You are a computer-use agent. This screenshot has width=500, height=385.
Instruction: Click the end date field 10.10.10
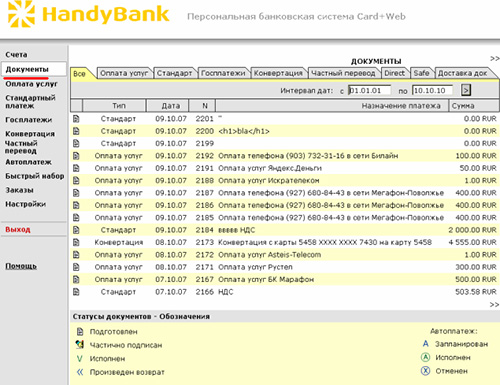point(433,90)
